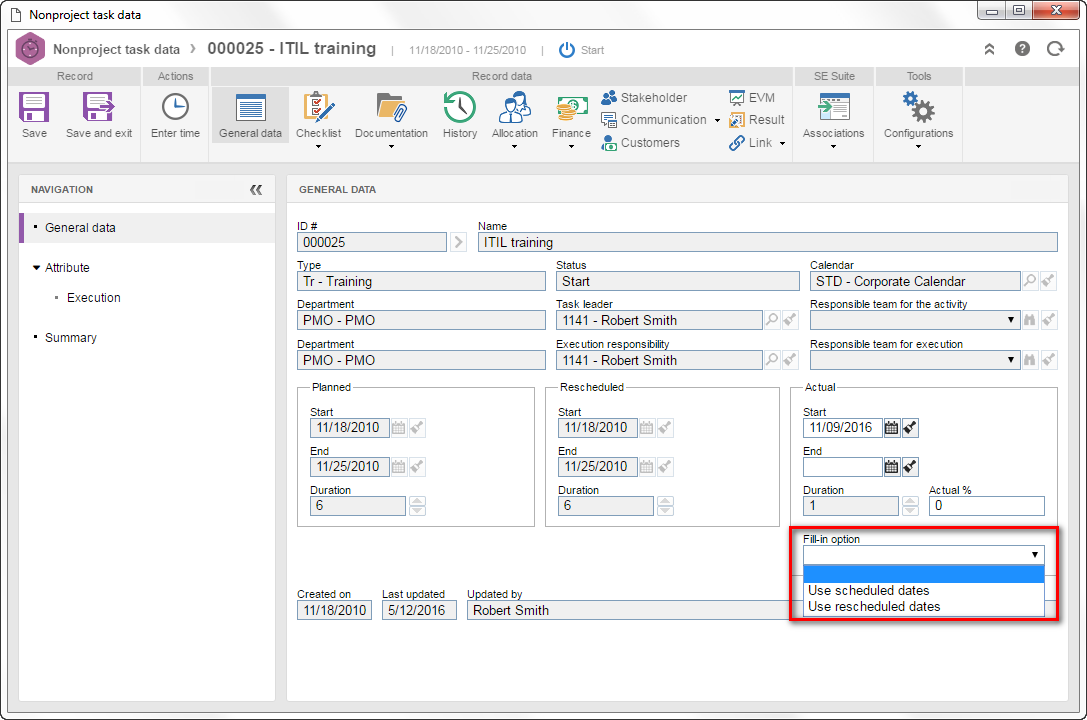This screenshot has height=720, width=1087.
Task: Collapse the Attribute tree node
Action: pos(37,267)
